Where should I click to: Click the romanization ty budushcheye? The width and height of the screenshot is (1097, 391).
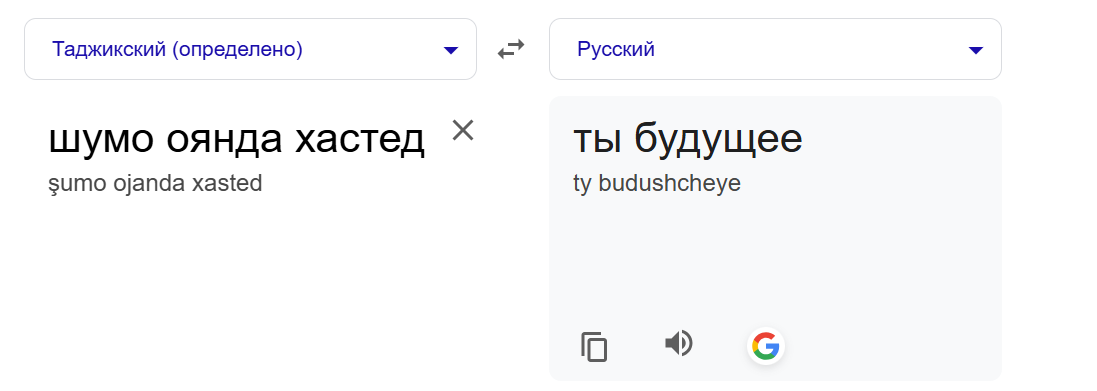pyautogui.click(x=657, y=183)
